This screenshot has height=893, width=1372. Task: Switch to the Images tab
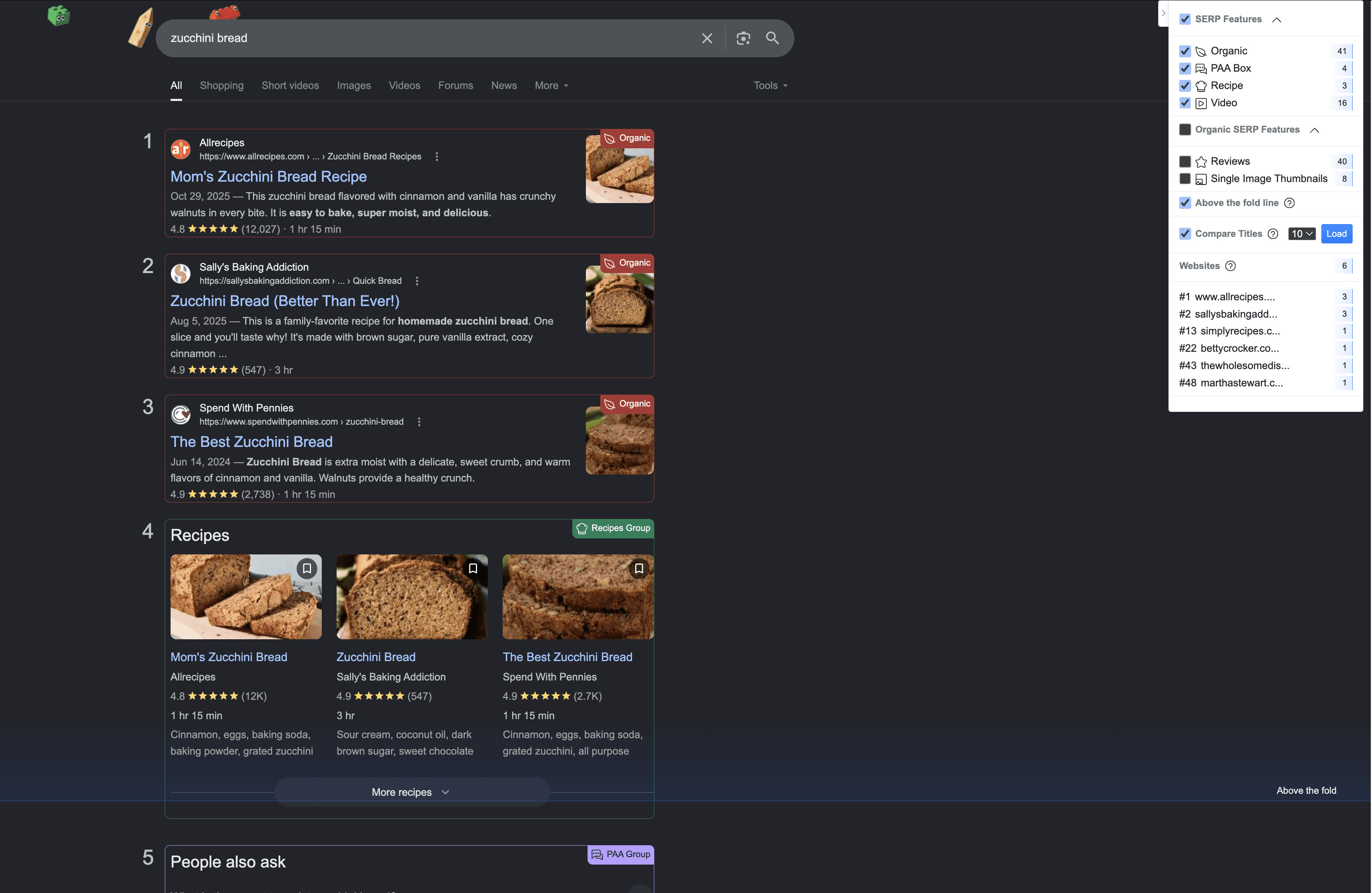point(354,86)
